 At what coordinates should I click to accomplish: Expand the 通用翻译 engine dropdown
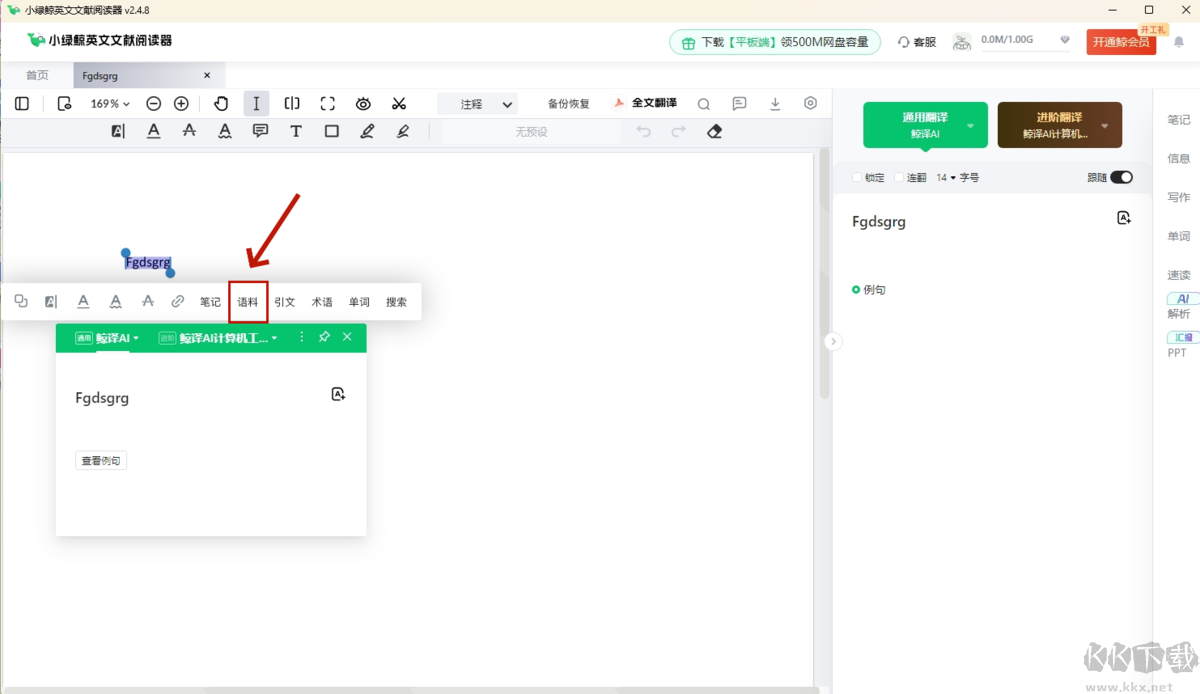click(970, 126)
